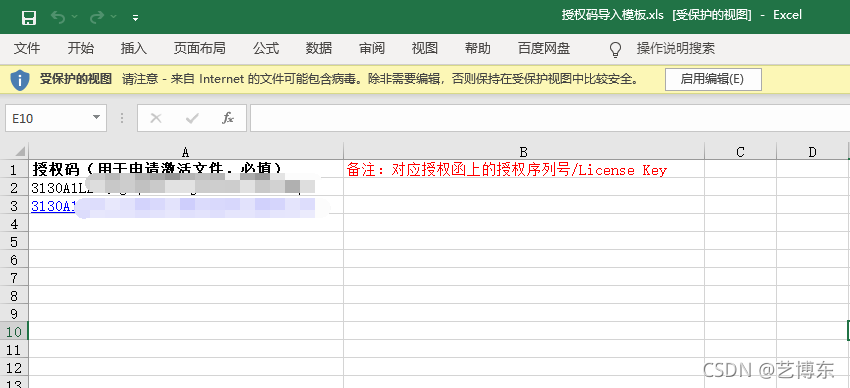
Task: Open the blue 3130A1 hyperlink in A3
Action: 53,206
